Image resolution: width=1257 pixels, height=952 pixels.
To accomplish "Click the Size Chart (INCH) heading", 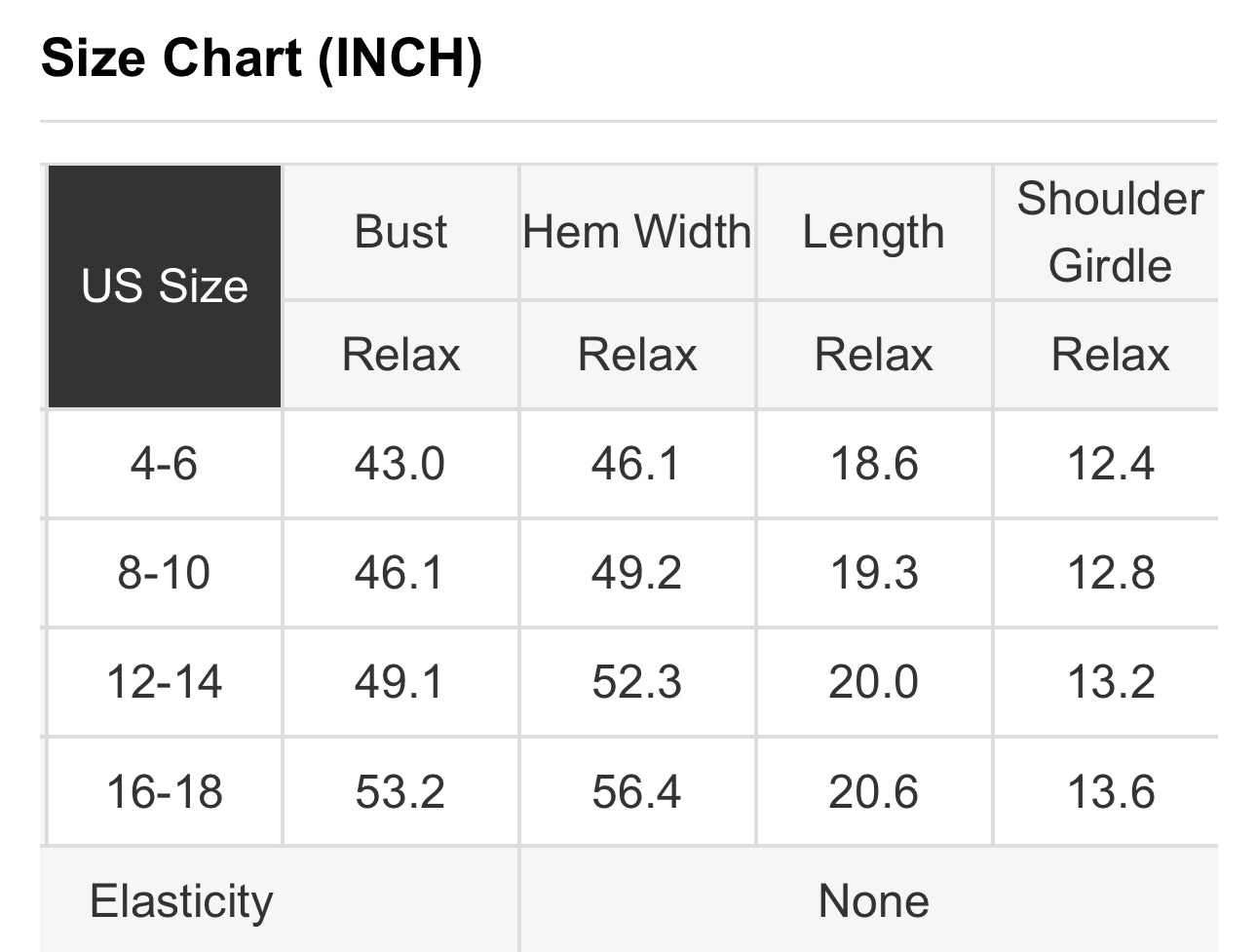I will [x=261, y=58].
